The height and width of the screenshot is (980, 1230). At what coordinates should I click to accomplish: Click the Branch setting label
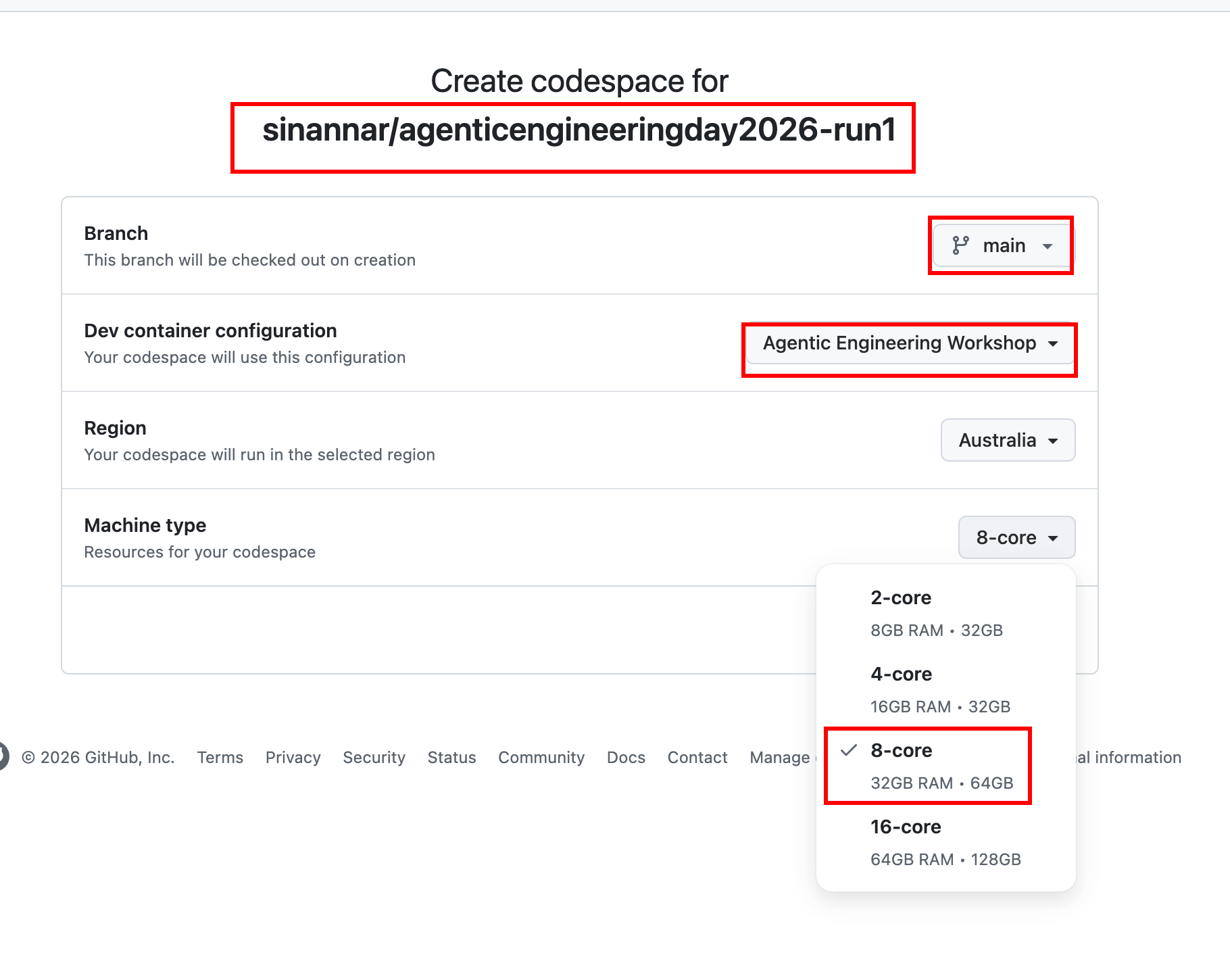(x=116, y=233)
